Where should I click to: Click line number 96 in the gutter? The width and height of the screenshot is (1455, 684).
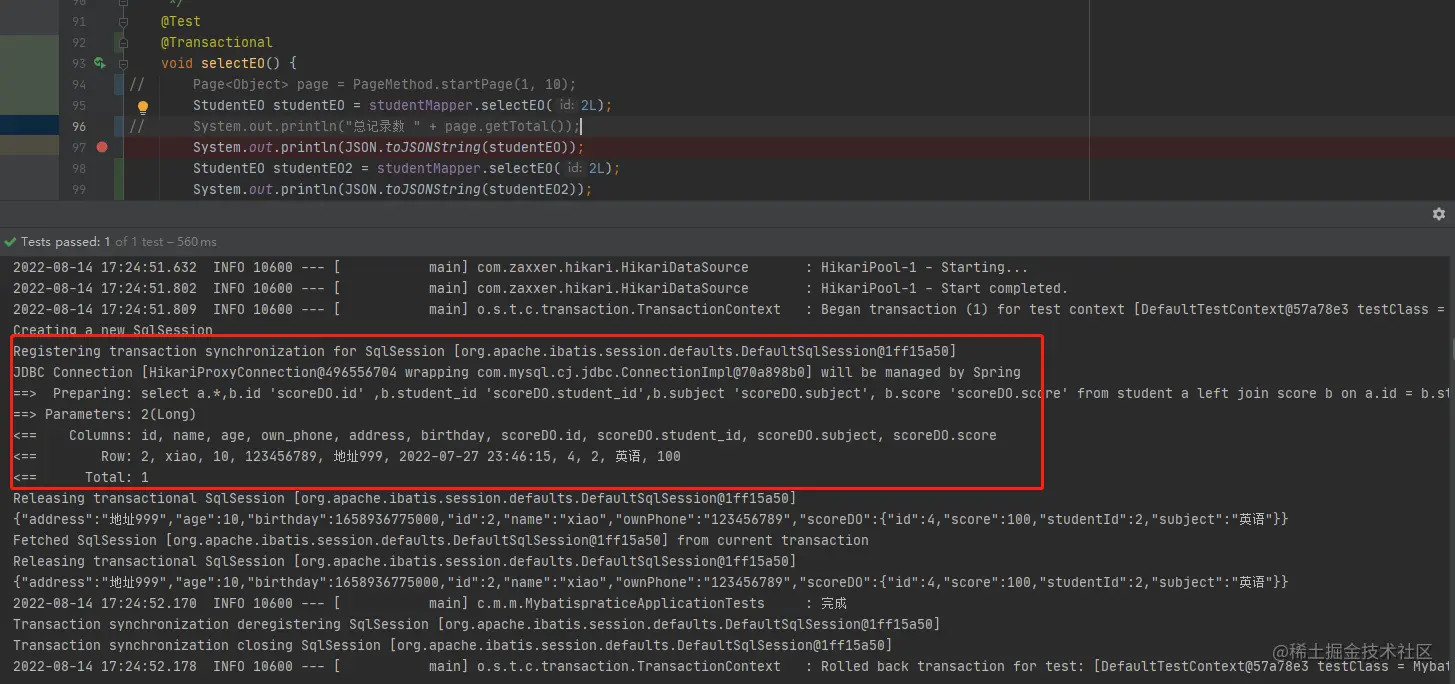point(80,126)
